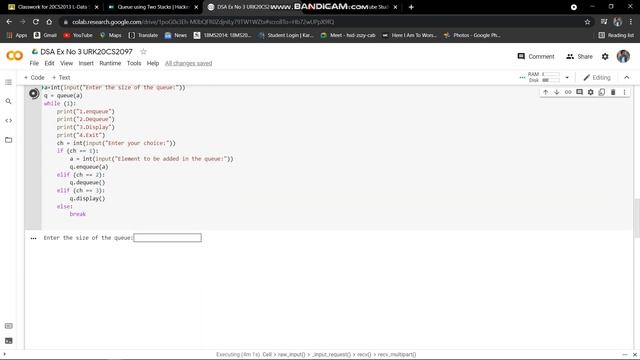Open the Translate bookmark
640x360 pixels.
click(x=143, y=35)
